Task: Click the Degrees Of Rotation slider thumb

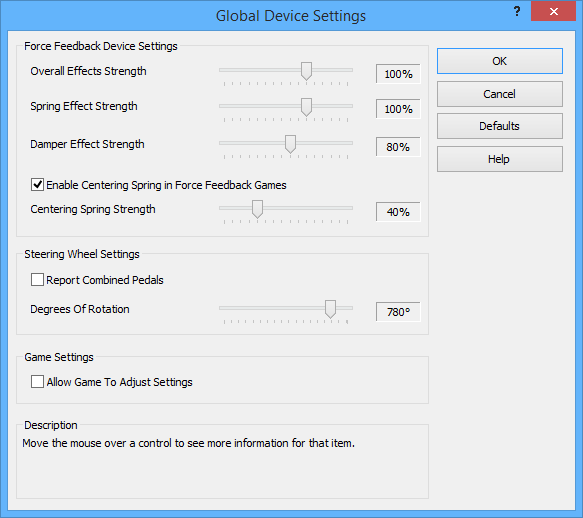Action: pos(330,309)
